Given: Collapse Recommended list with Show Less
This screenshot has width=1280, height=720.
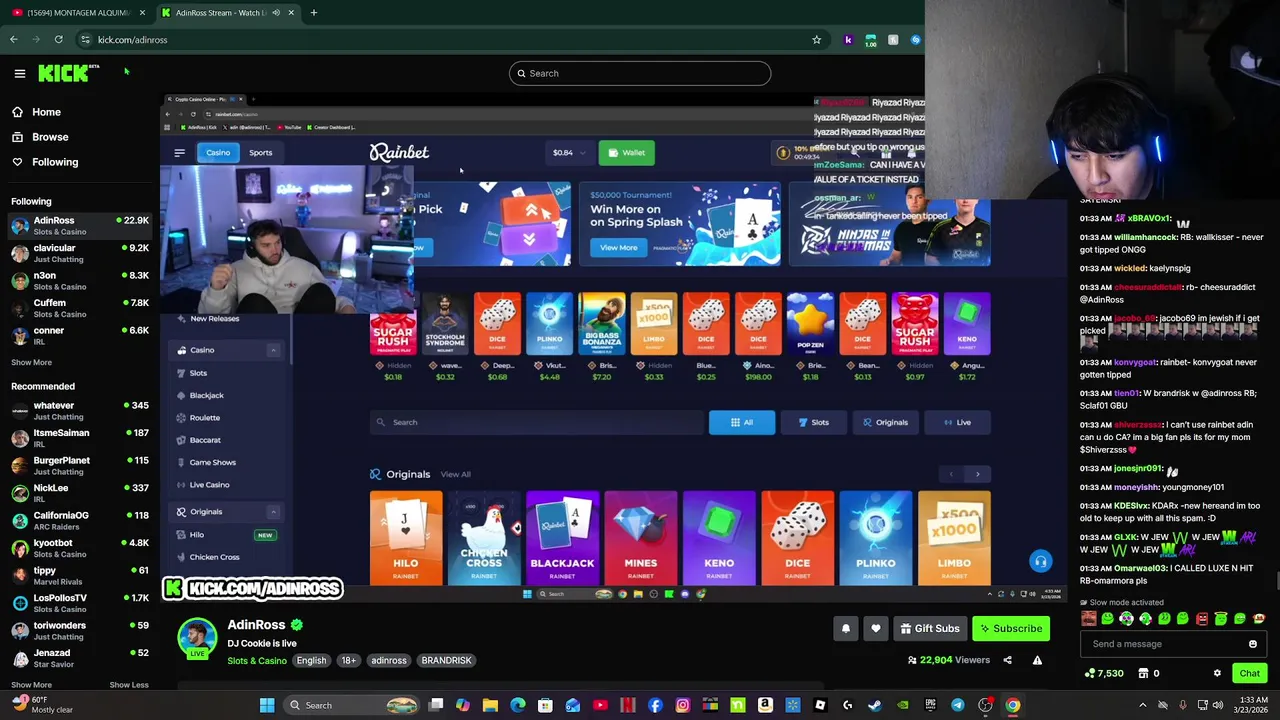Looking at the screenshot, I should 129,685.
